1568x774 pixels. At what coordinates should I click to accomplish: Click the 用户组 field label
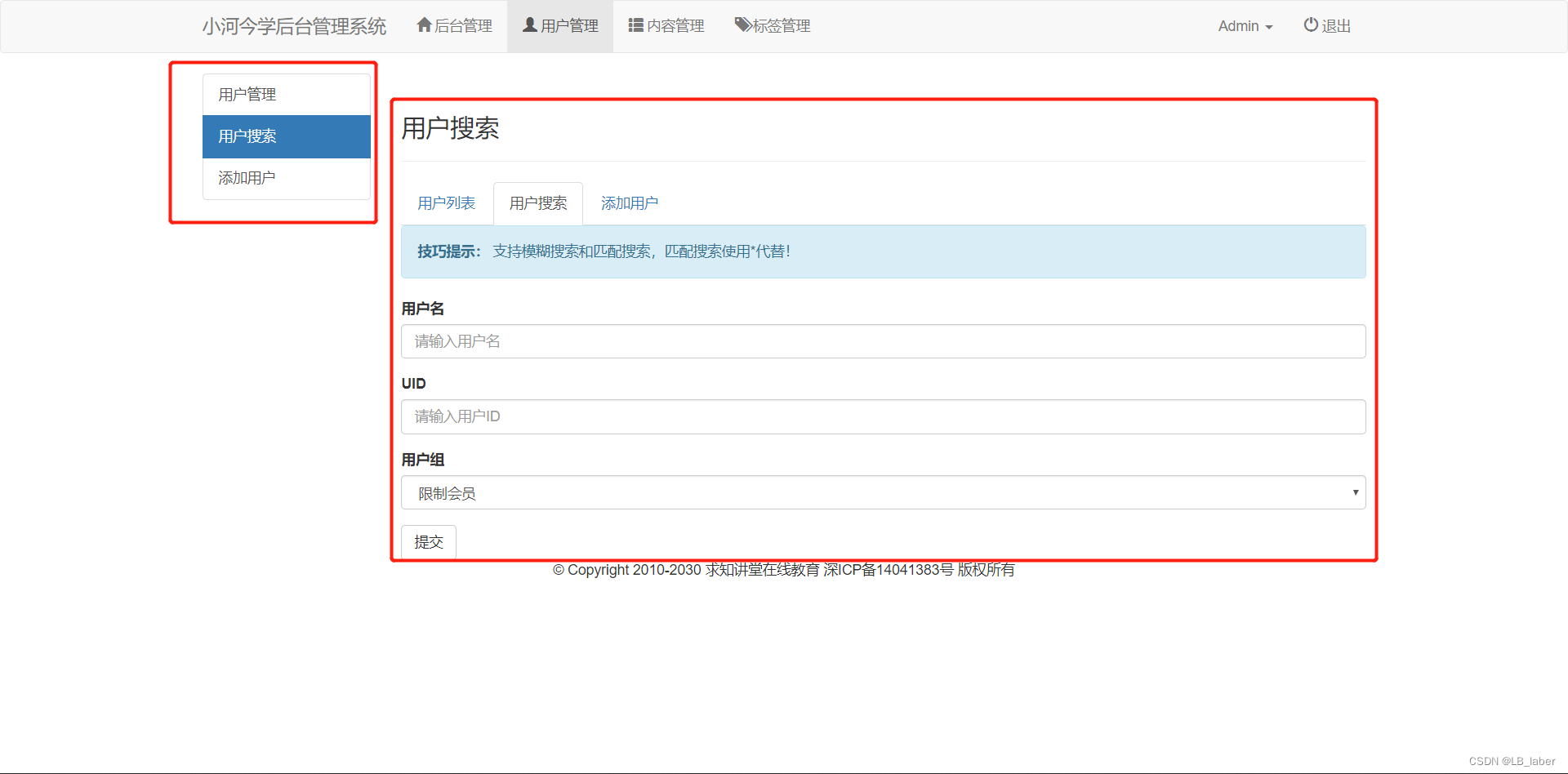[x=423, y=460]
